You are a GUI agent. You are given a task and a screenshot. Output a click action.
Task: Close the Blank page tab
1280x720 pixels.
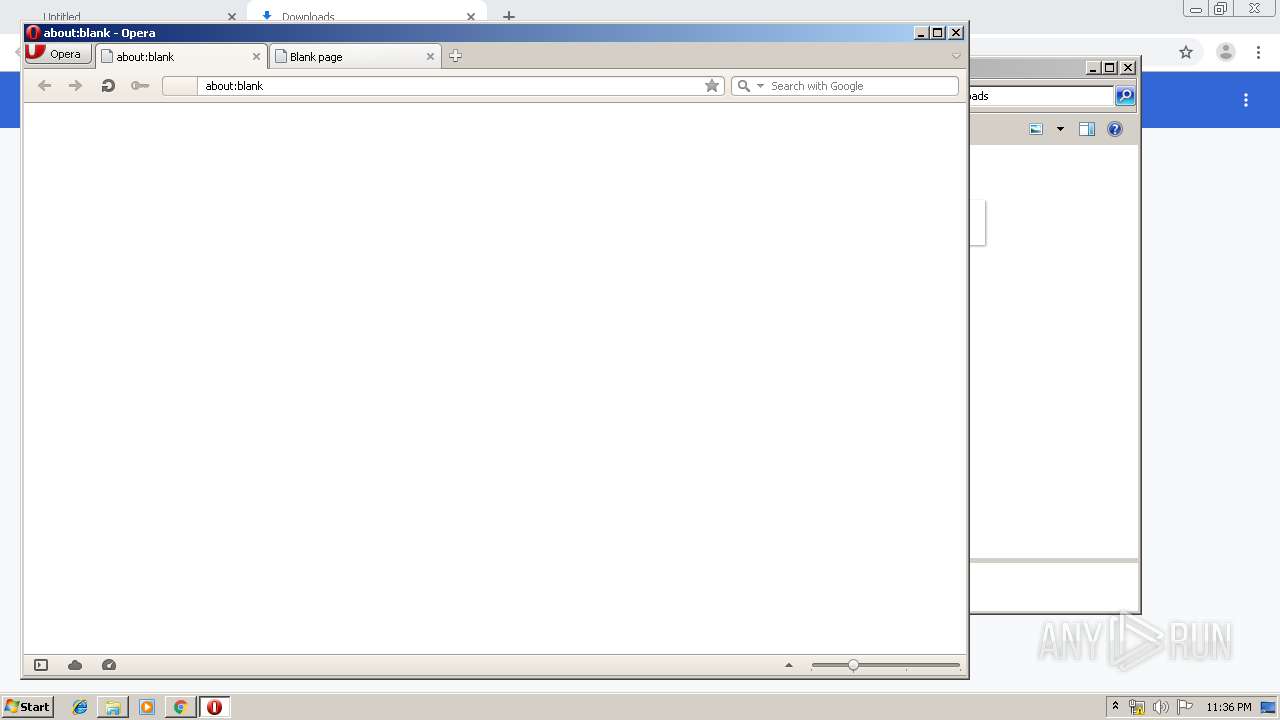tap(431, 57)
